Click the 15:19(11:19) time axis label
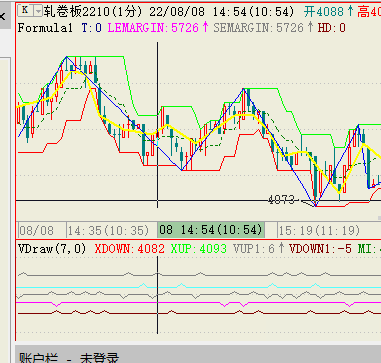 (319, 230)
